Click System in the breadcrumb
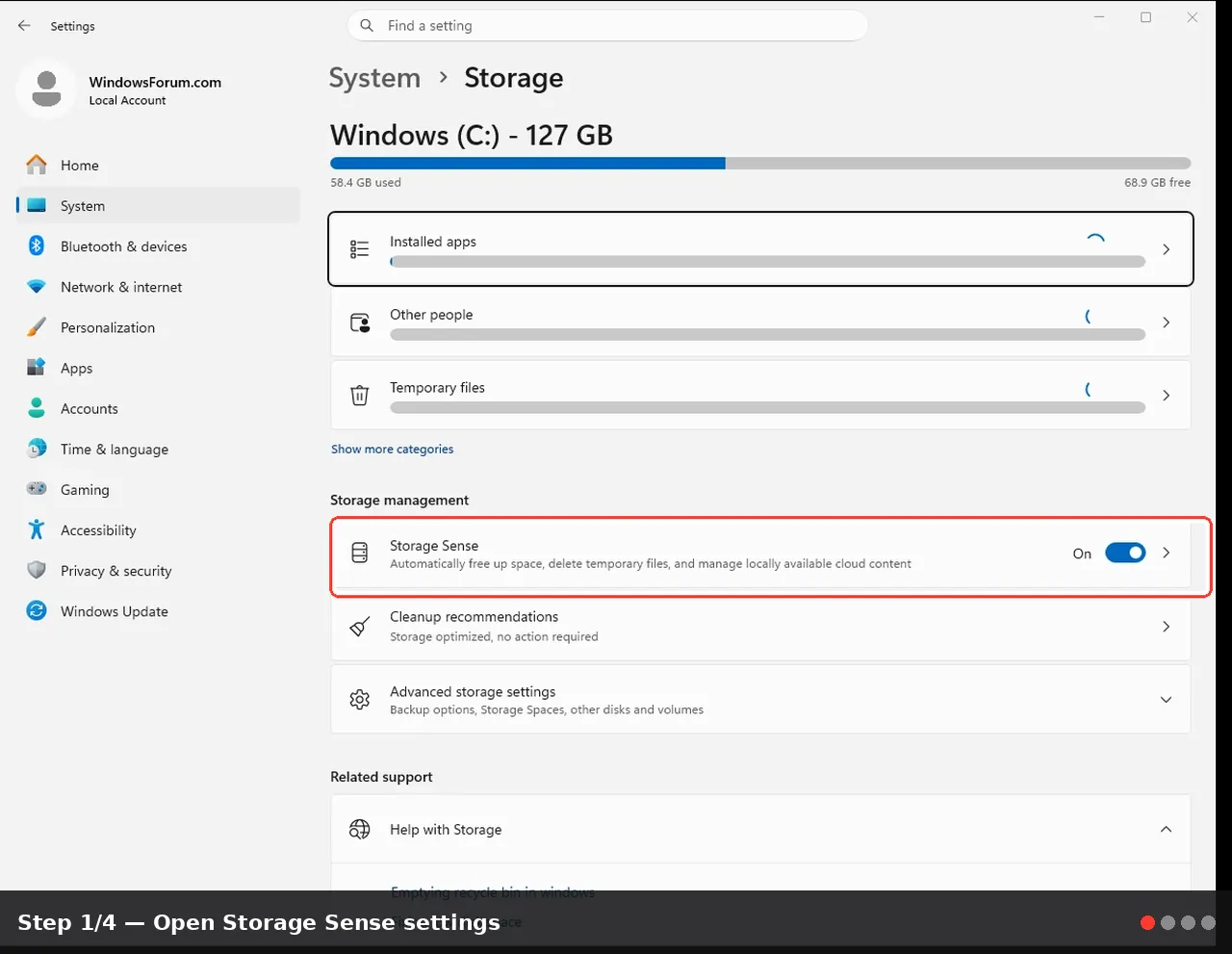 [374, 78]
